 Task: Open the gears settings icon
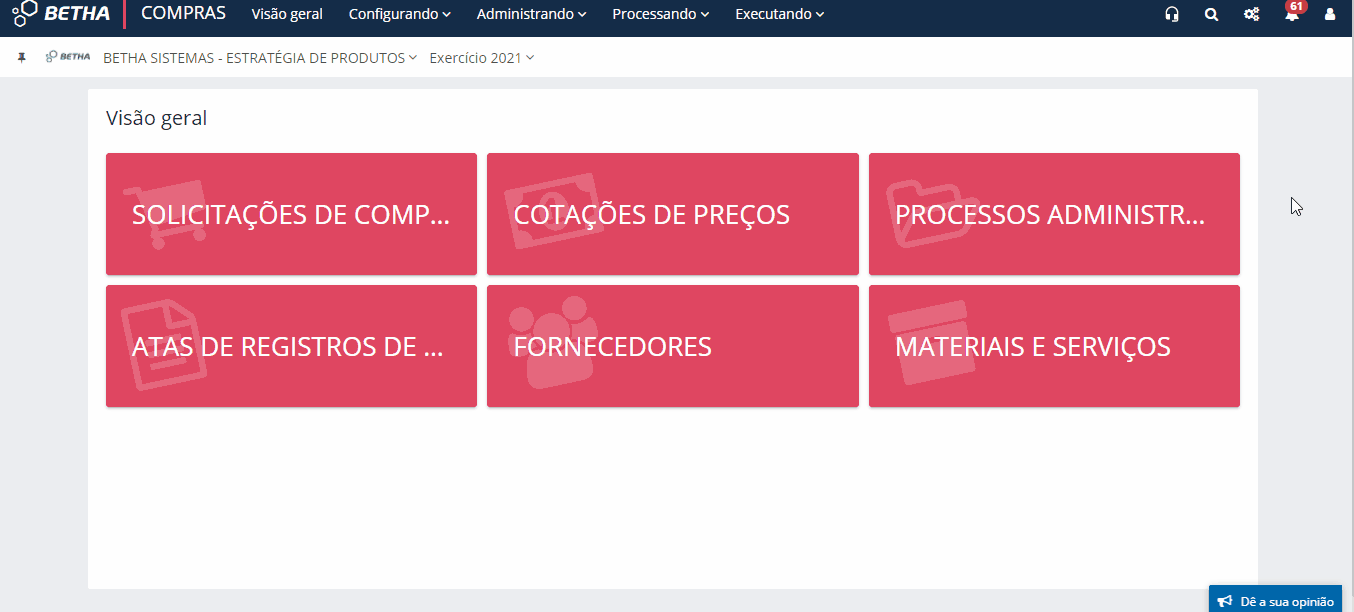point(1251,14)
